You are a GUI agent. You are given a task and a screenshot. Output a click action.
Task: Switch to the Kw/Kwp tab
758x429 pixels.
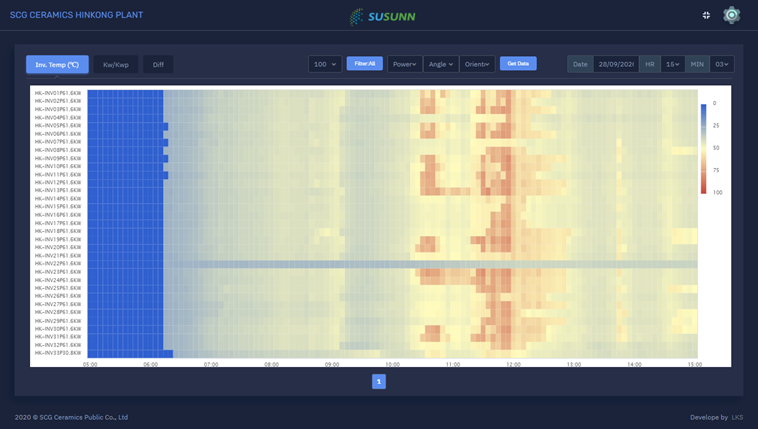point(116,64)
